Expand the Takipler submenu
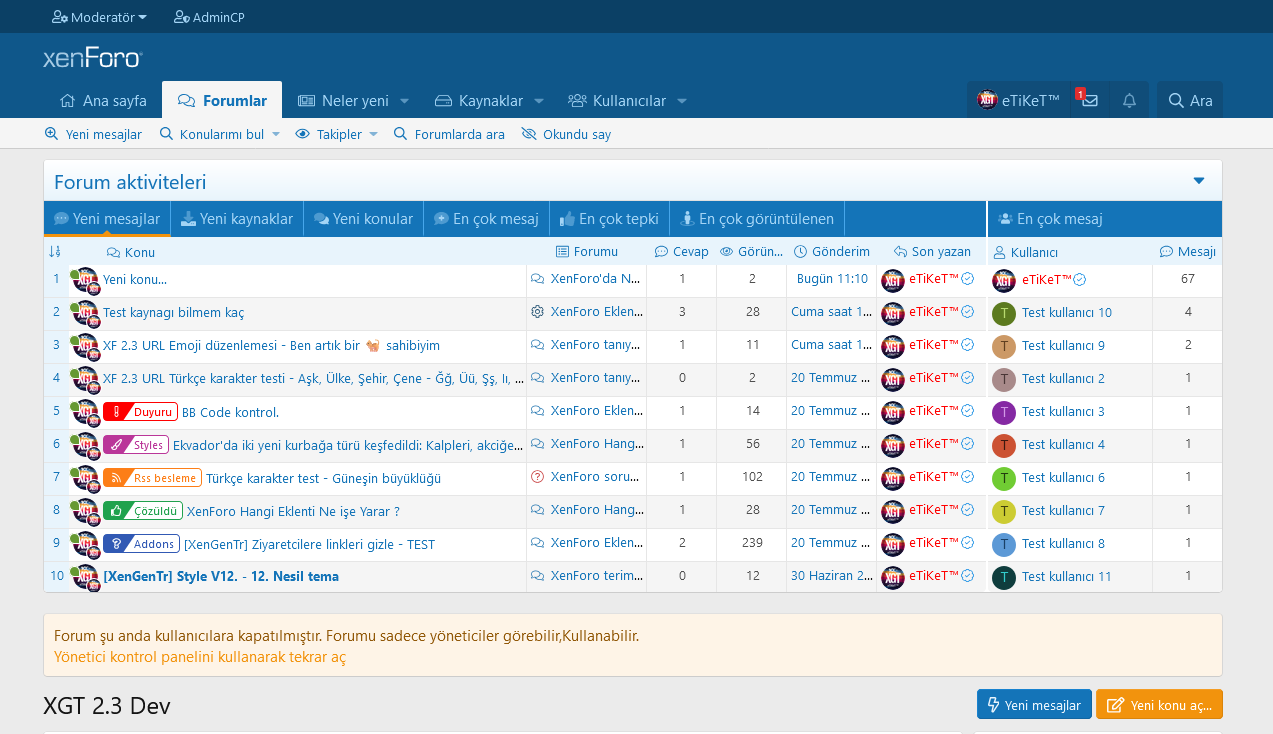 tap(373, 134)
